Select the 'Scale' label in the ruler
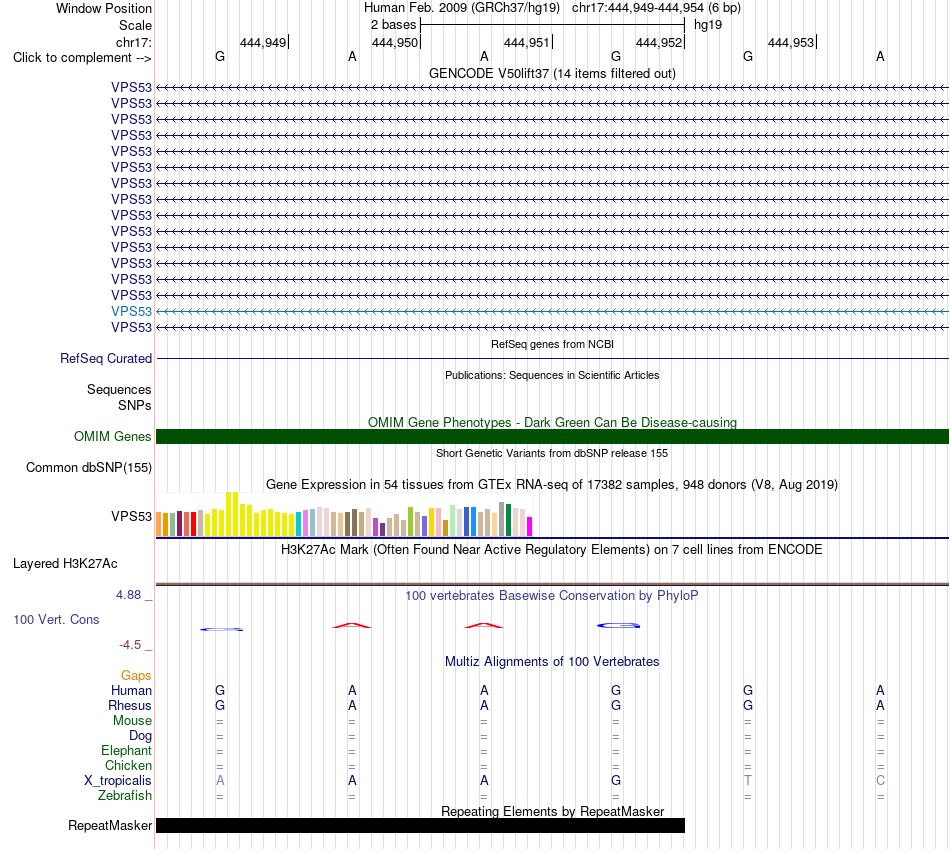950x849 pixels. click(135, 25)
